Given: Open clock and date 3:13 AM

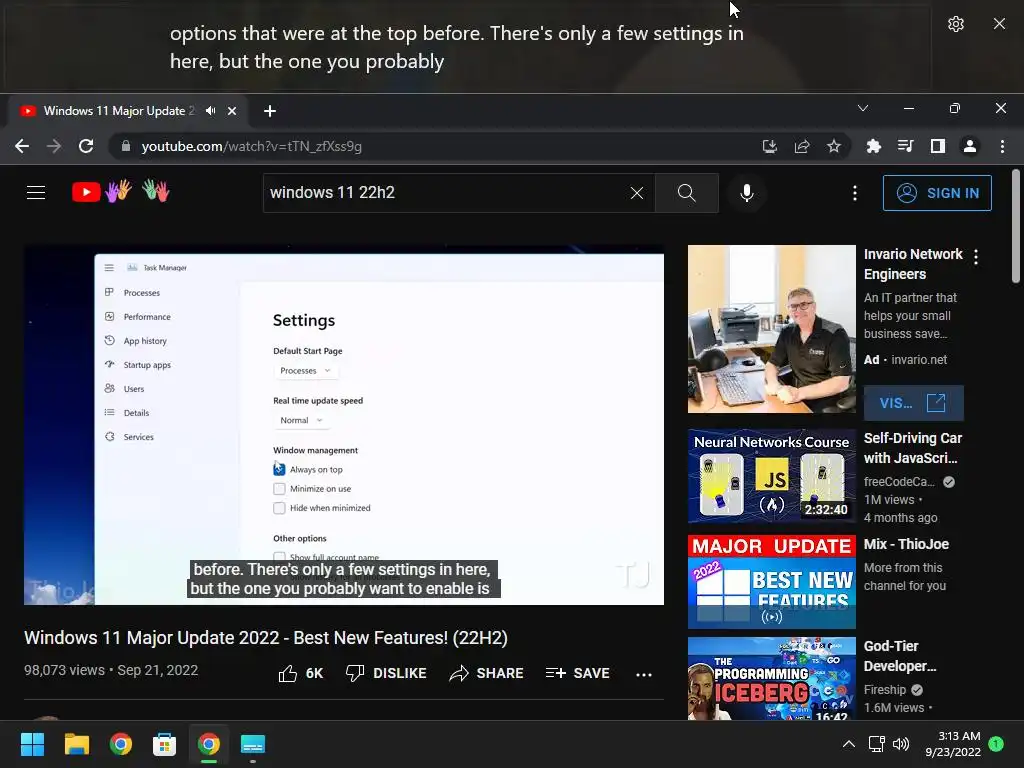Looking at the screenshot, I should pos(953,744).
